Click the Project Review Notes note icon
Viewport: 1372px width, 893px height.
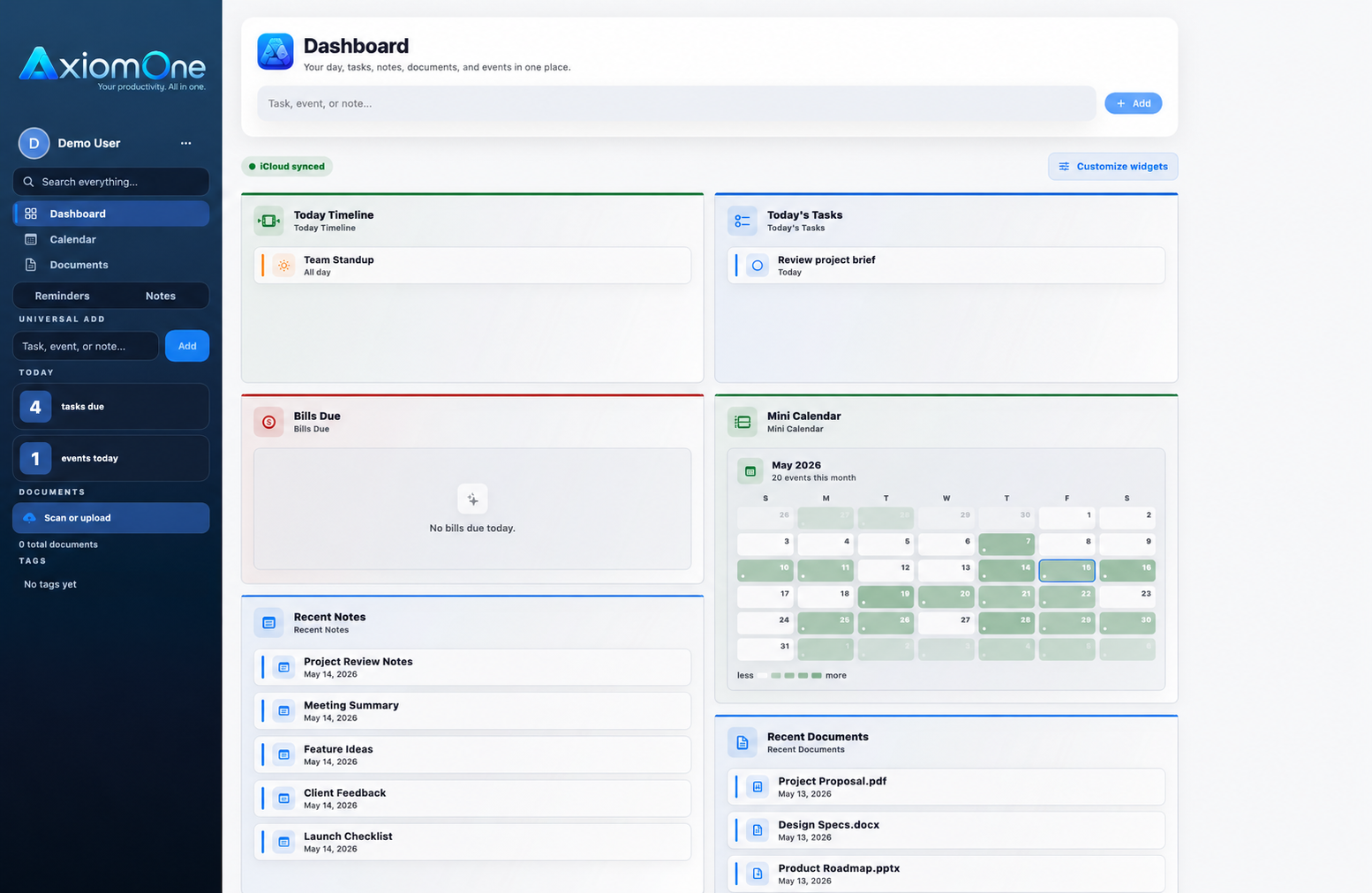(x=284, y=667)
